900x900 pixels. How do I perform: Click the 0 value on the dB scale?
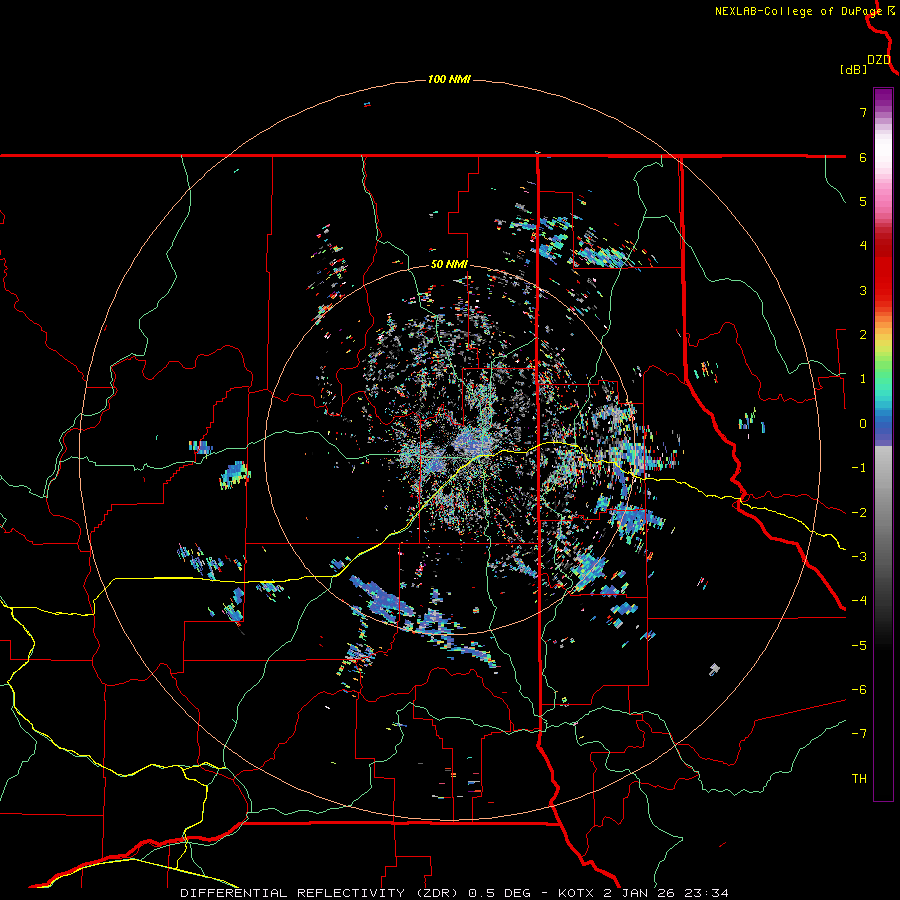pos(863,424)
